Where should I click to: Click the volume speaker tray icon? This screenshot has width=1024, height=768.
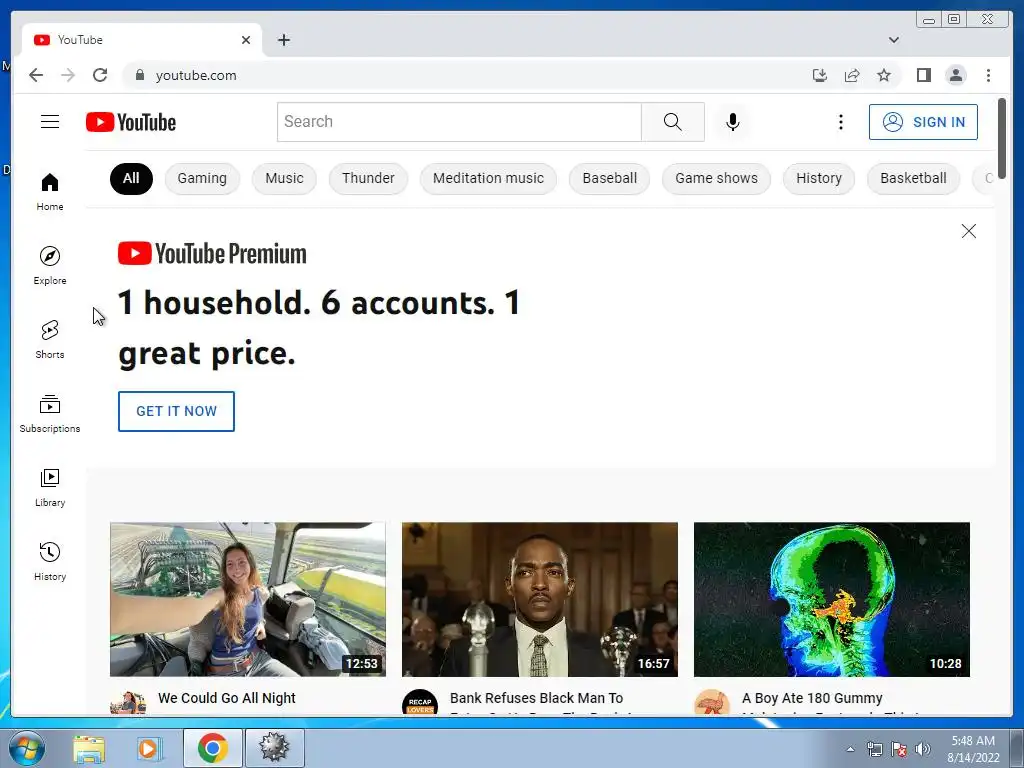(x=922, y=749)
